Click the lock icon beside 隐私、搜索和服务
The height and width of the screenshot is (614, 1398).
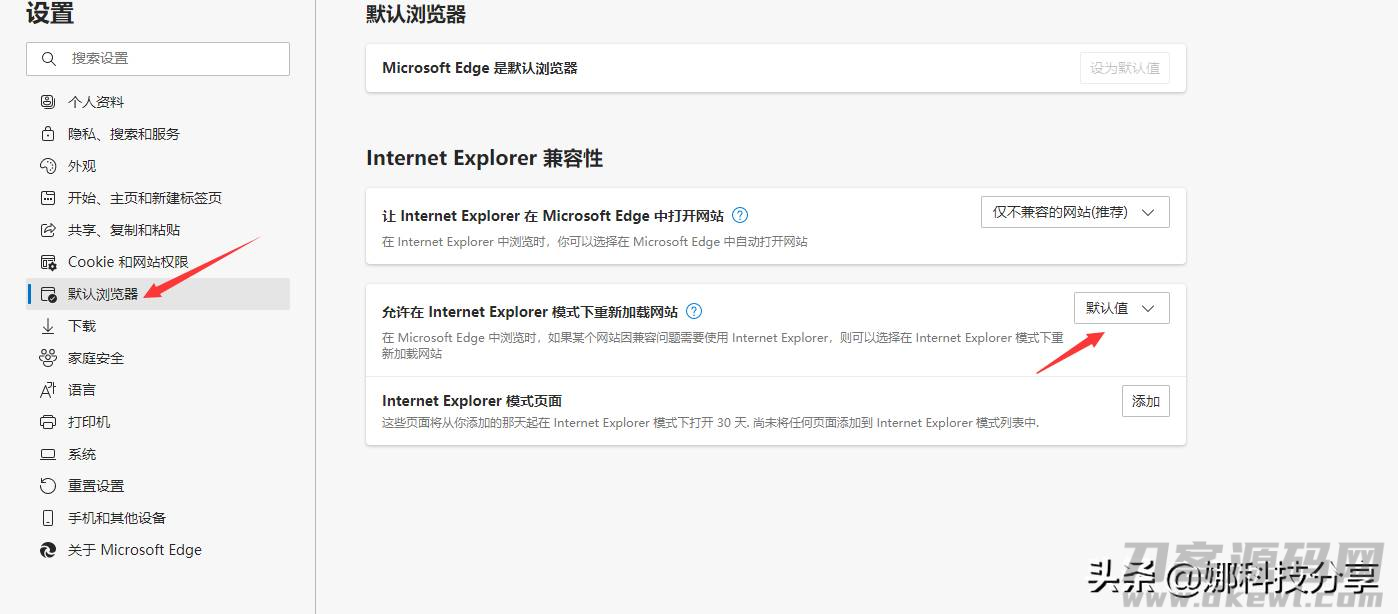[x=48, y=134]
